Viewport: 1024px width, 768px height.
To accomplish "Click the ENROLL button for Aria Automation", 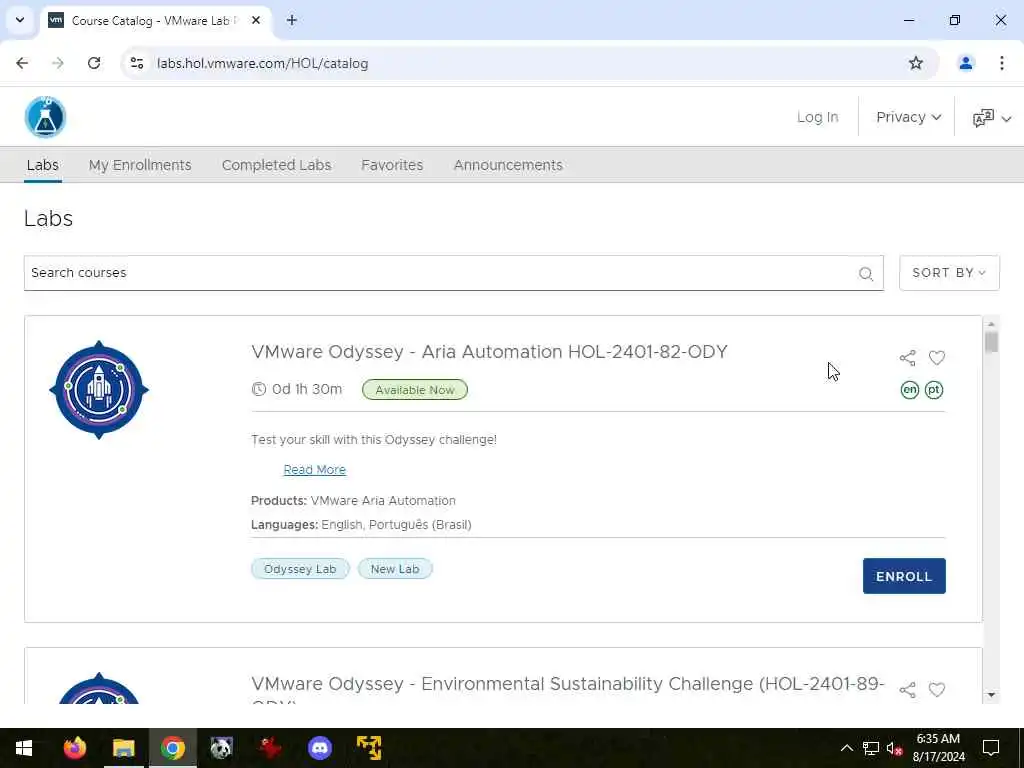I will [904, 576].
